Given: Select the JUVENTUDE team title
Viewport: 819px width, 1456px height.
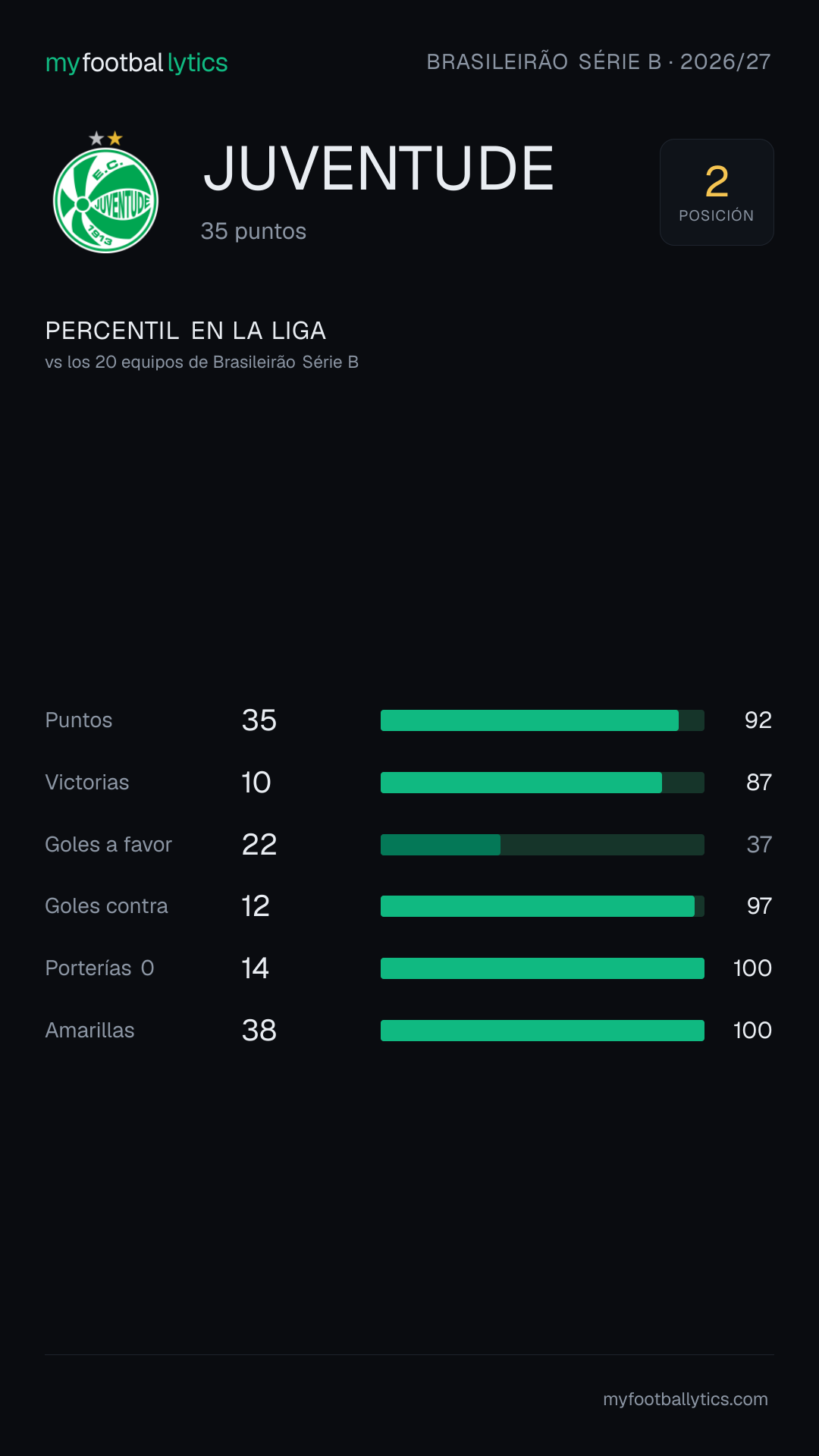Looking at the screenshot, I should point(378,168).
